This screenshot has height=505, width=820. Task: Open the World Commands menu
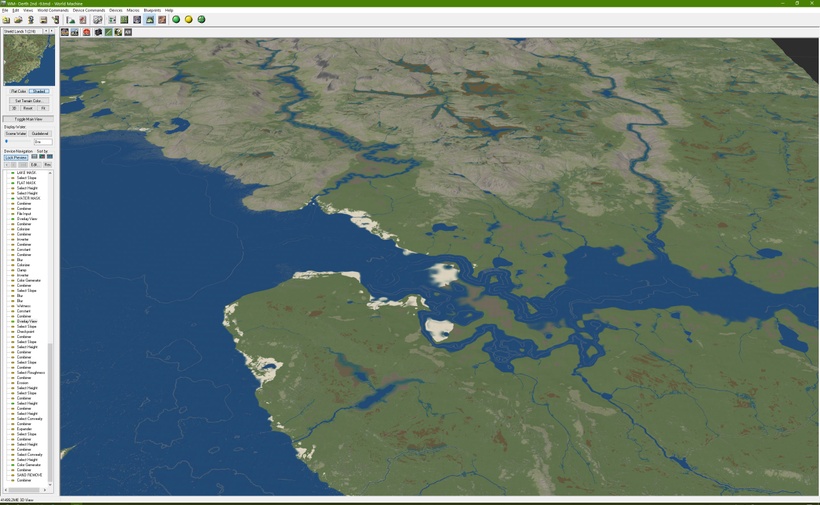[52, 10]
